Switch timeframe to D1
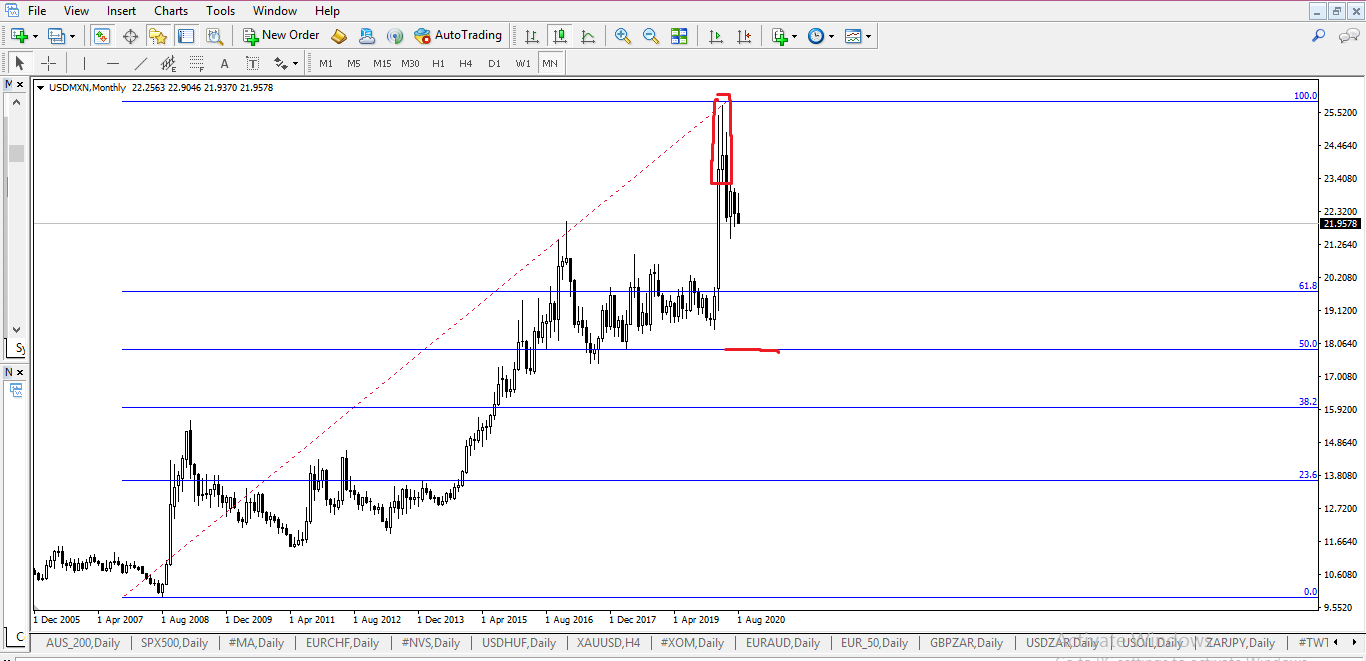Screen dimensions: 1366x661 click(494, 63)
